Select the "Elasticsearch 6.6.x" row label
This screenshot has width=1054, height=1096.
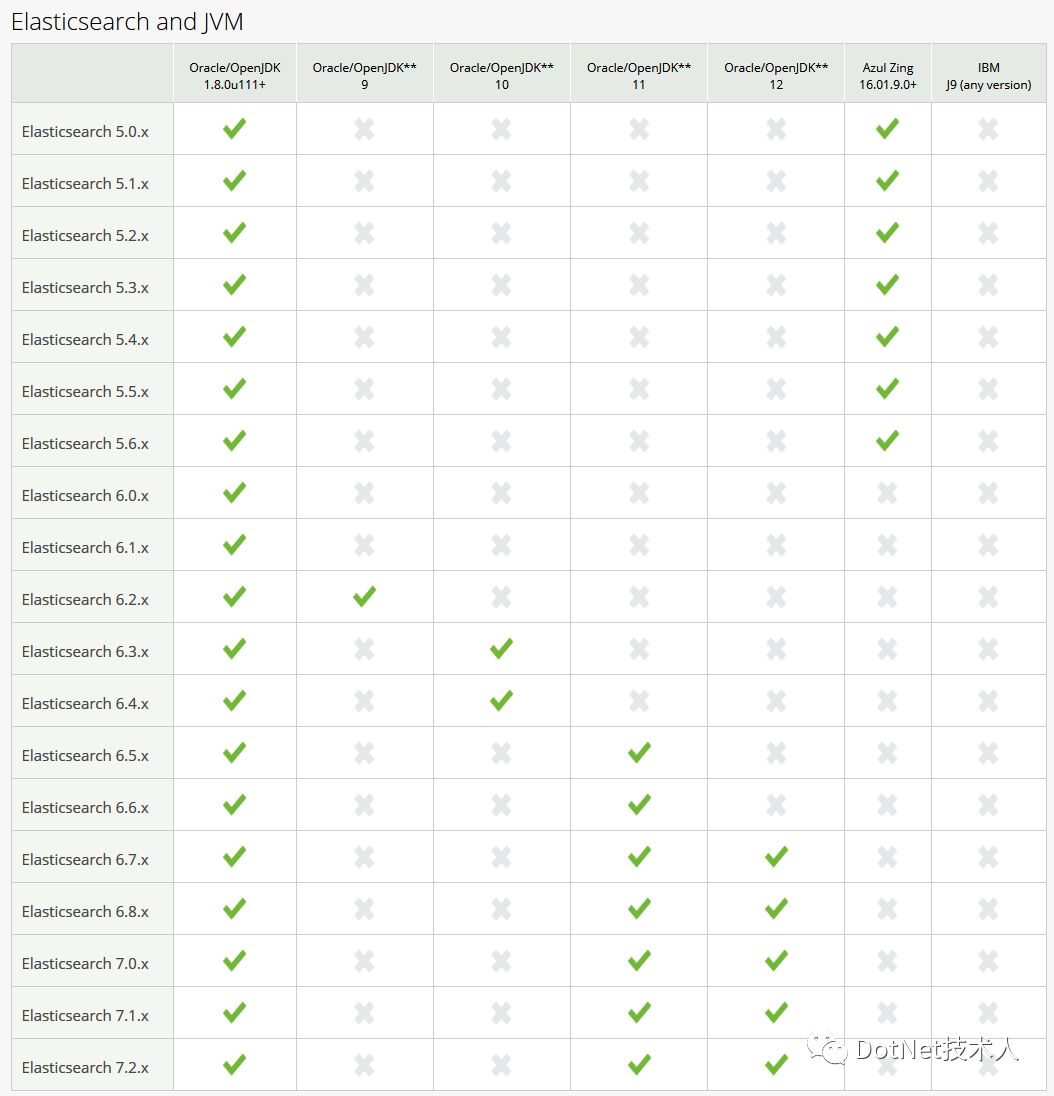pos(85,807)
